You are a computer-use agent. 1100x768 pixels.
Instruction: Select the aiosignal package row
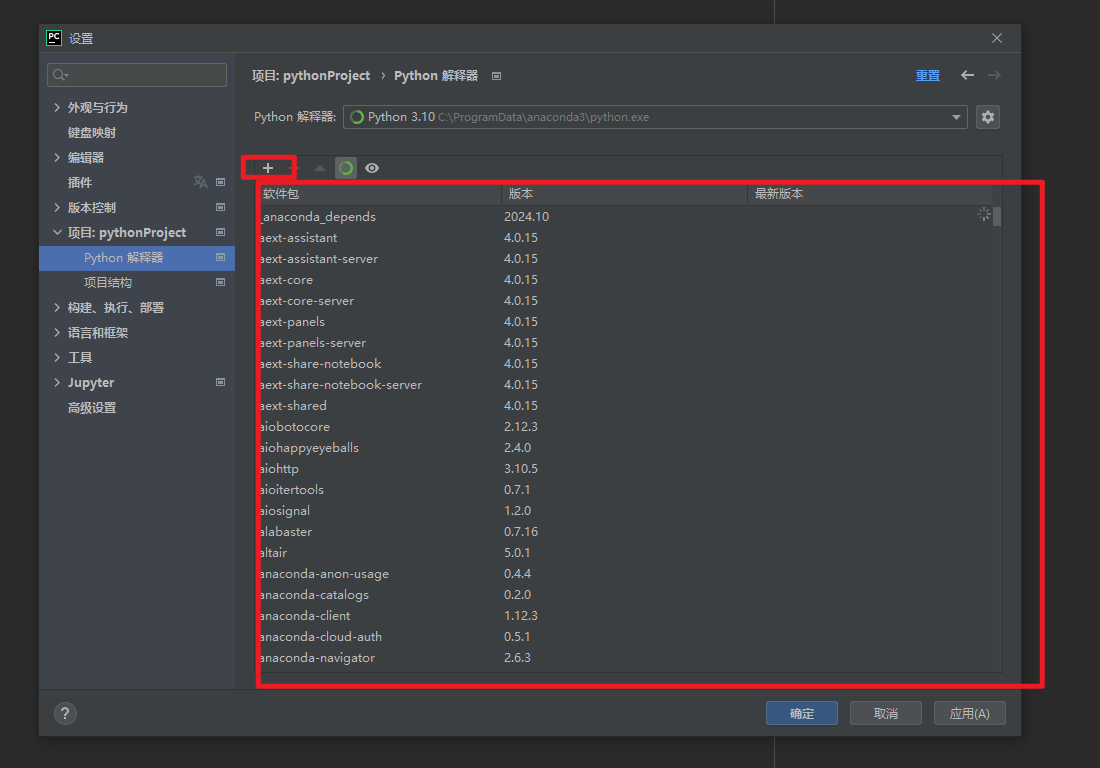(624, 511)
